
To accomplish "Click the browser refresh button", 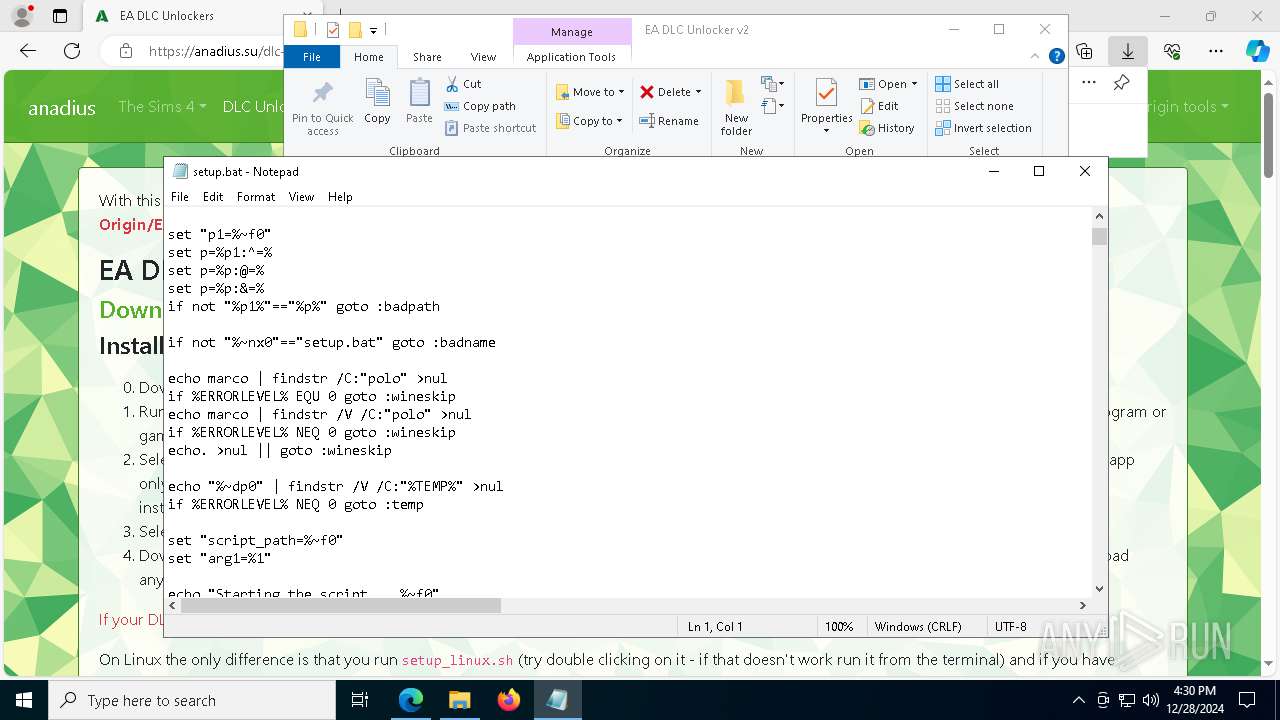I will click(72, 51).
